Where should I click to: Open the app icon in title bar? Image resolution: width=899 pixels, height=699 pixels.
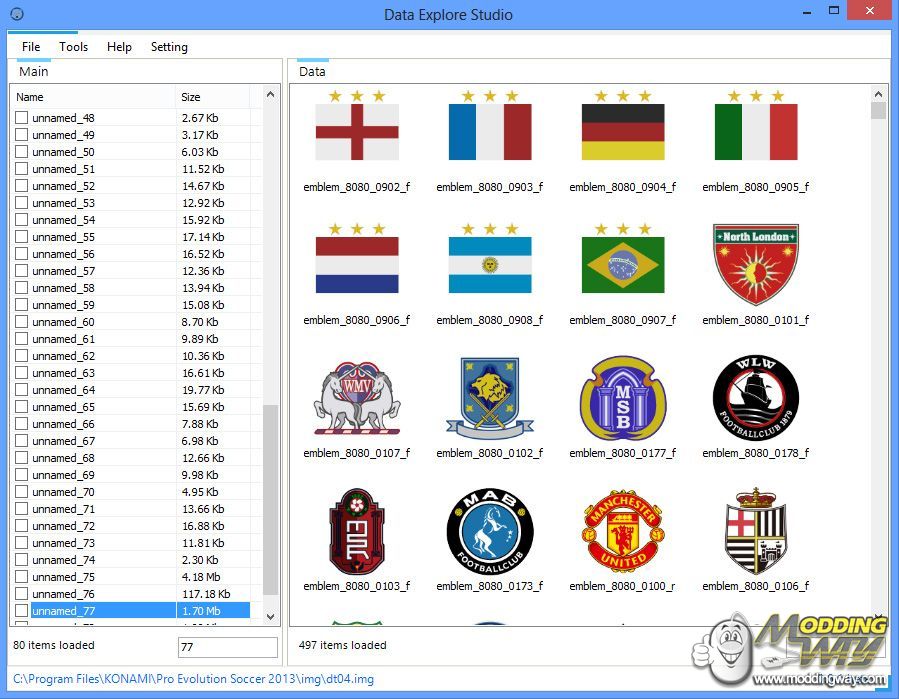(x=17, y=15)
